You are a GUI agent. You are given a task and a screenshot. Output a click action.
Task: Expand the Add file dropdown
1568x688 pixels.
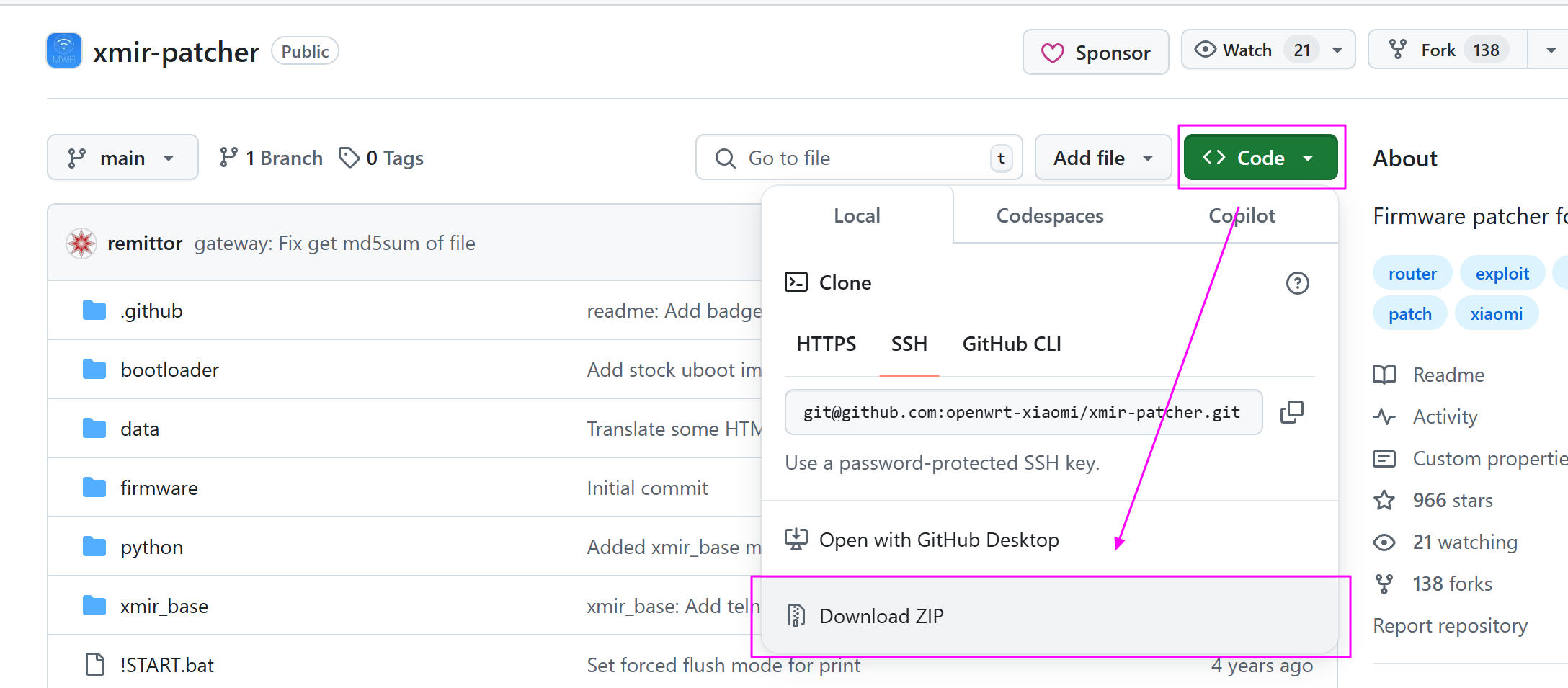[x=1102, y=158]
